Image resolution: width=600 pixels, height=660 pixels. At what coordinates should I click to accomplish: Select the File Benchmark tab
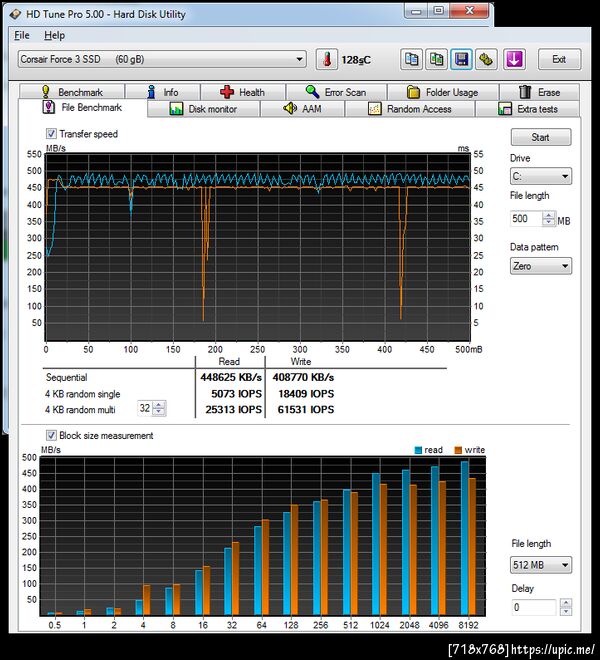tap(83, 108)
